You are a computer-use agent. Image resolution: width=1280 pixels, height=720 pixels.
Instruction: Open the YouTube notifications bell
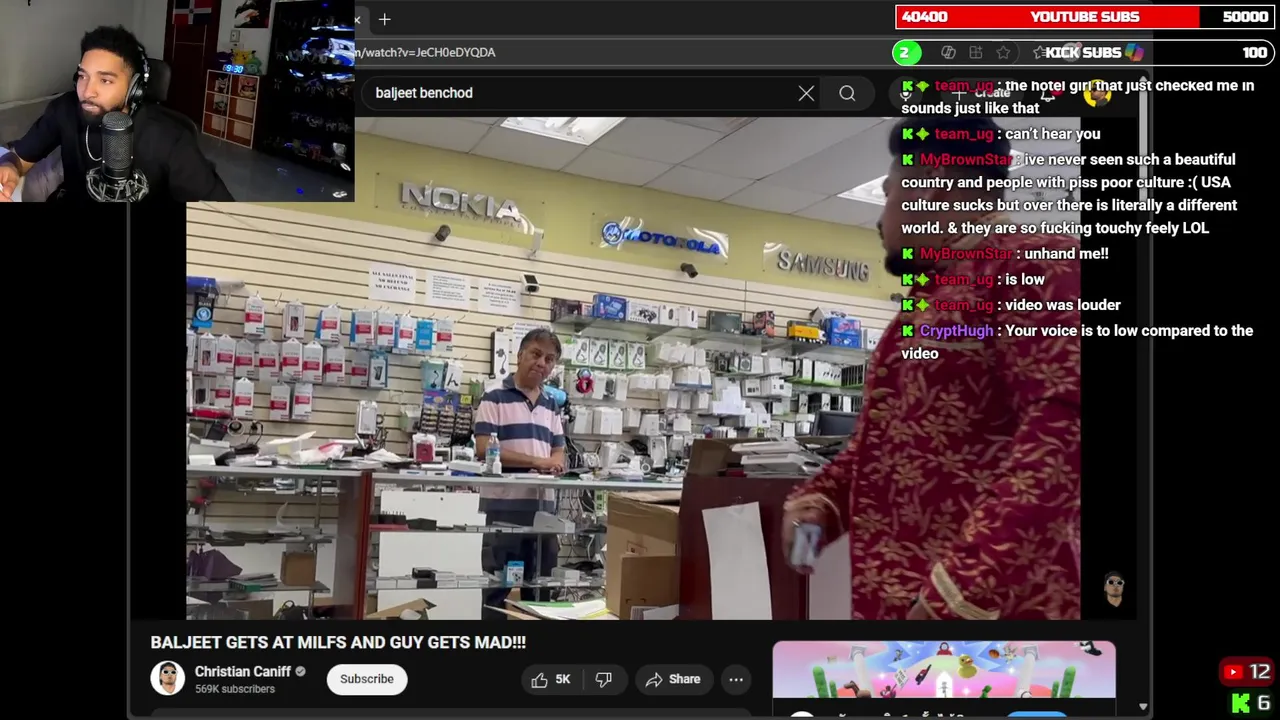click(1048, 94)
